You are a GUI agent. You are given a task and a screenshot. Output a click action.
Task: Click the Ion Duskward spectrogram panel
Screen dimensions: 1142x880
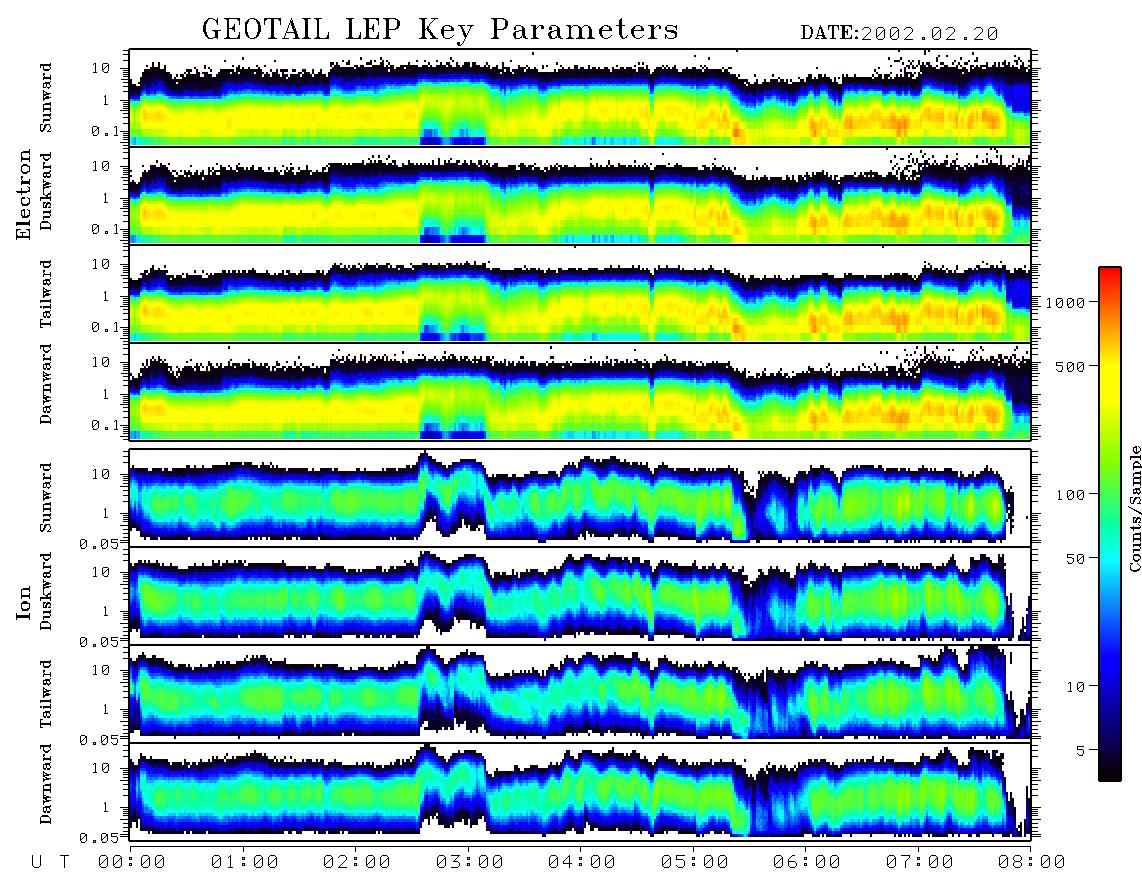pyautogui.click(x=580, y=594)
